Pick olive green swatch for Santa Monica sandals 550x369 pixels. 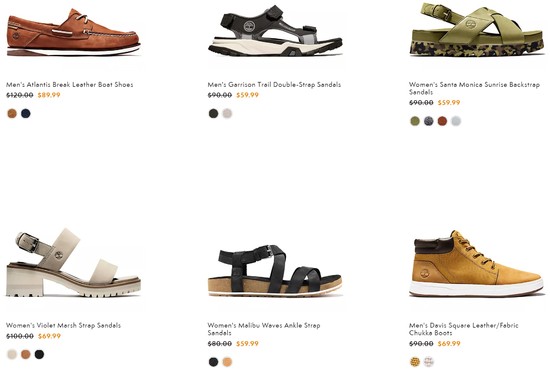pos(415,121)
